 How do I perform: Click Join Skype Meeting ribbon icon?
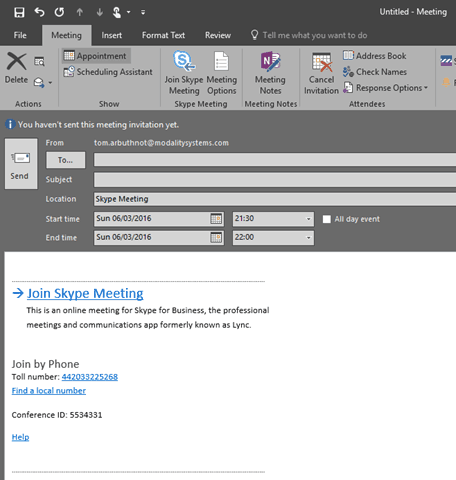(x=184, y=73)
